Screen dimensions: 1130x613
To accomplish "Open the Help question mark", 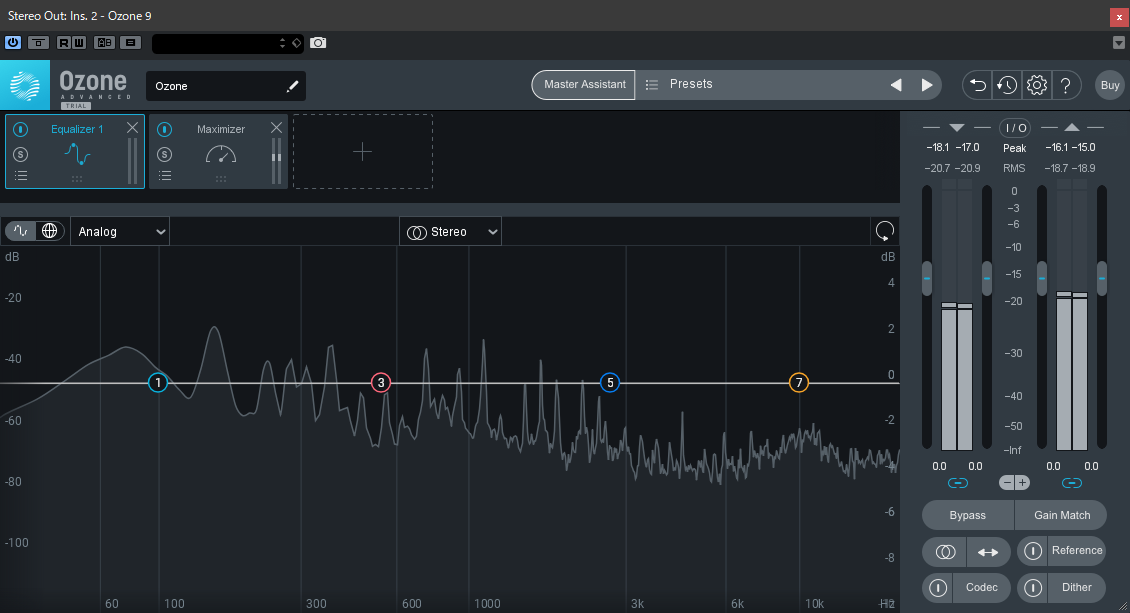I will coord(1066,85).
